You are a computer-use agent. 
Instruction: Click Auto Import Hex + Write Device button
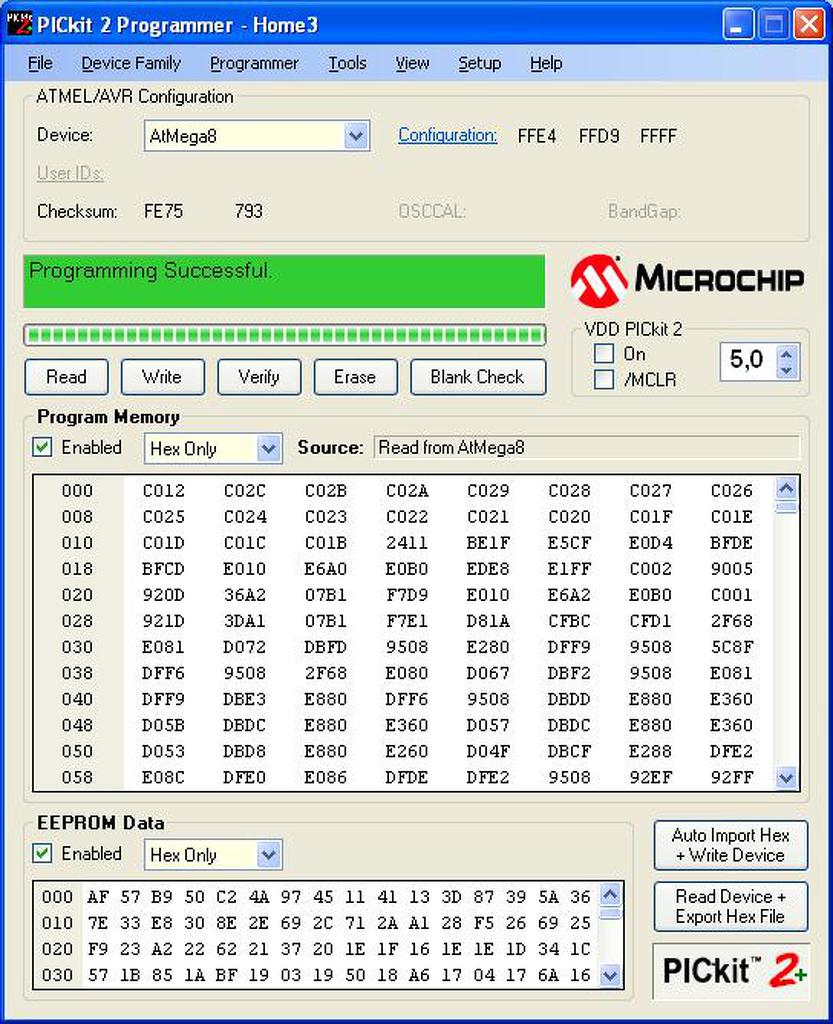pos(731,846)
